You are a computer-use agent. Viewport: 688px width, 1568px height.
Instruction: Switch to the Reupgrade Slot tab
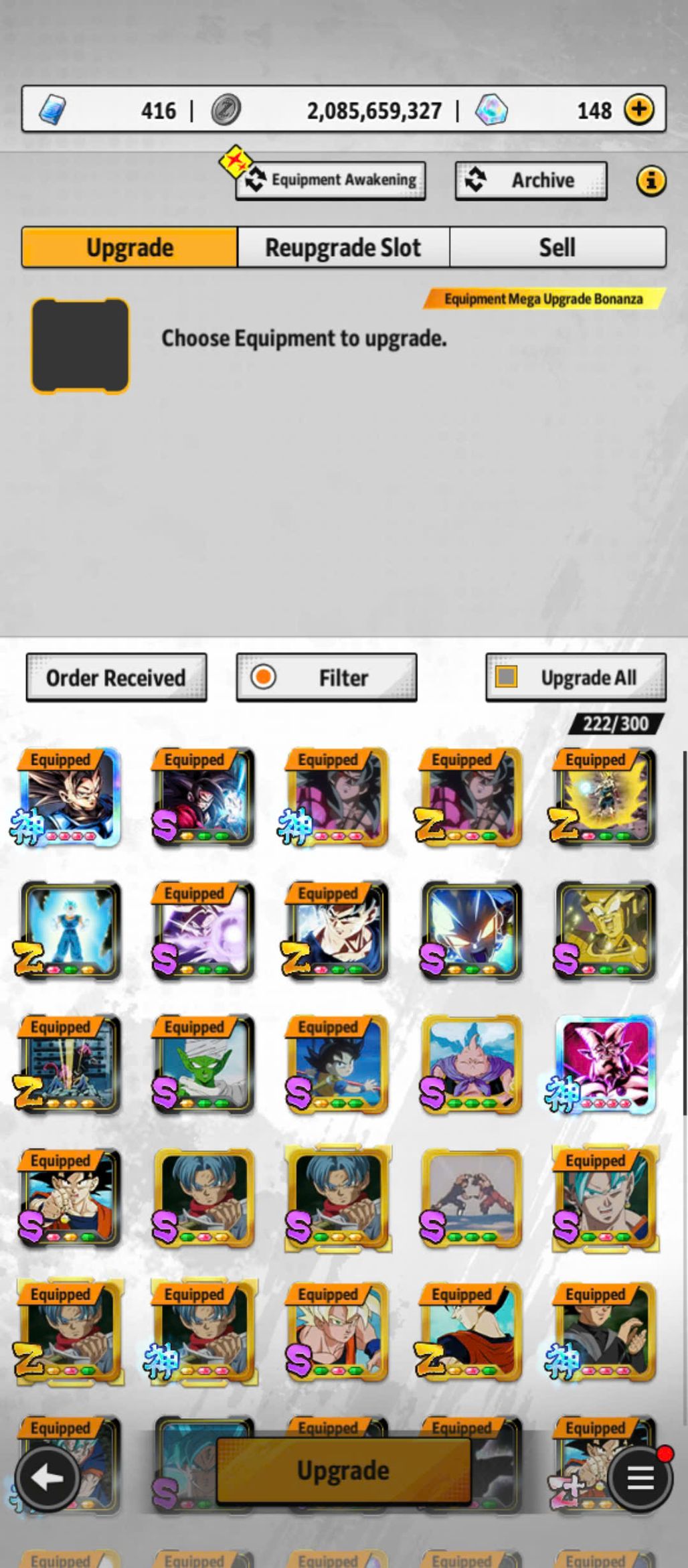pyautogui.click(x=343, y=247)
